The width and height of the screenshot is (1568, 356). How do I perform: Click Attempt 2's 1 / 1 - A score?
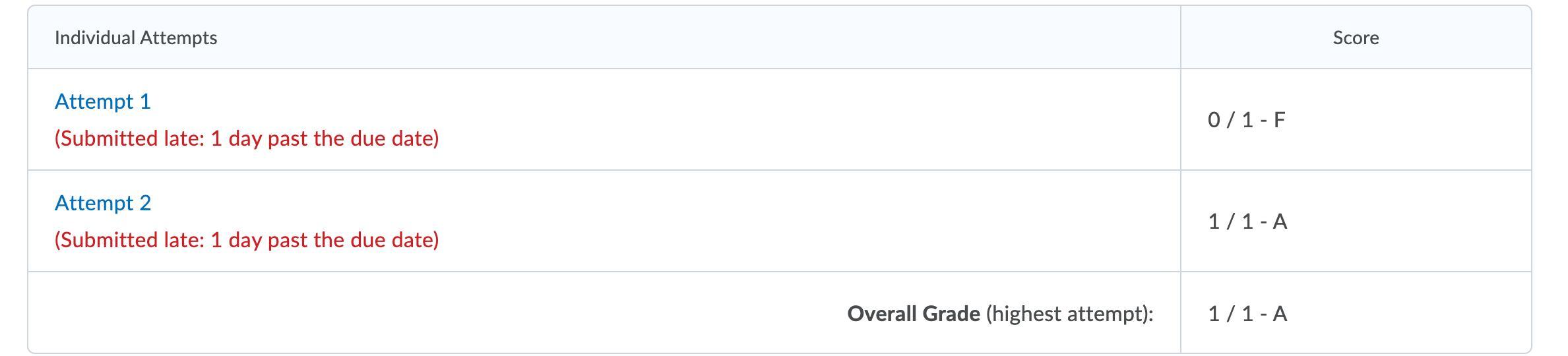(1247, 222)
